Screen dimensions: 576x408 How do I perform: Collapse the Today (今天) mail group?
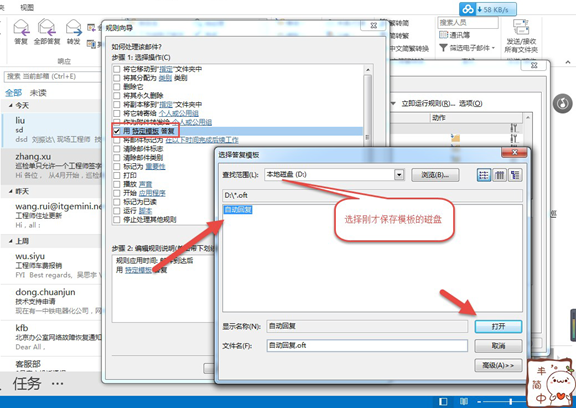[x=10, y=106]
